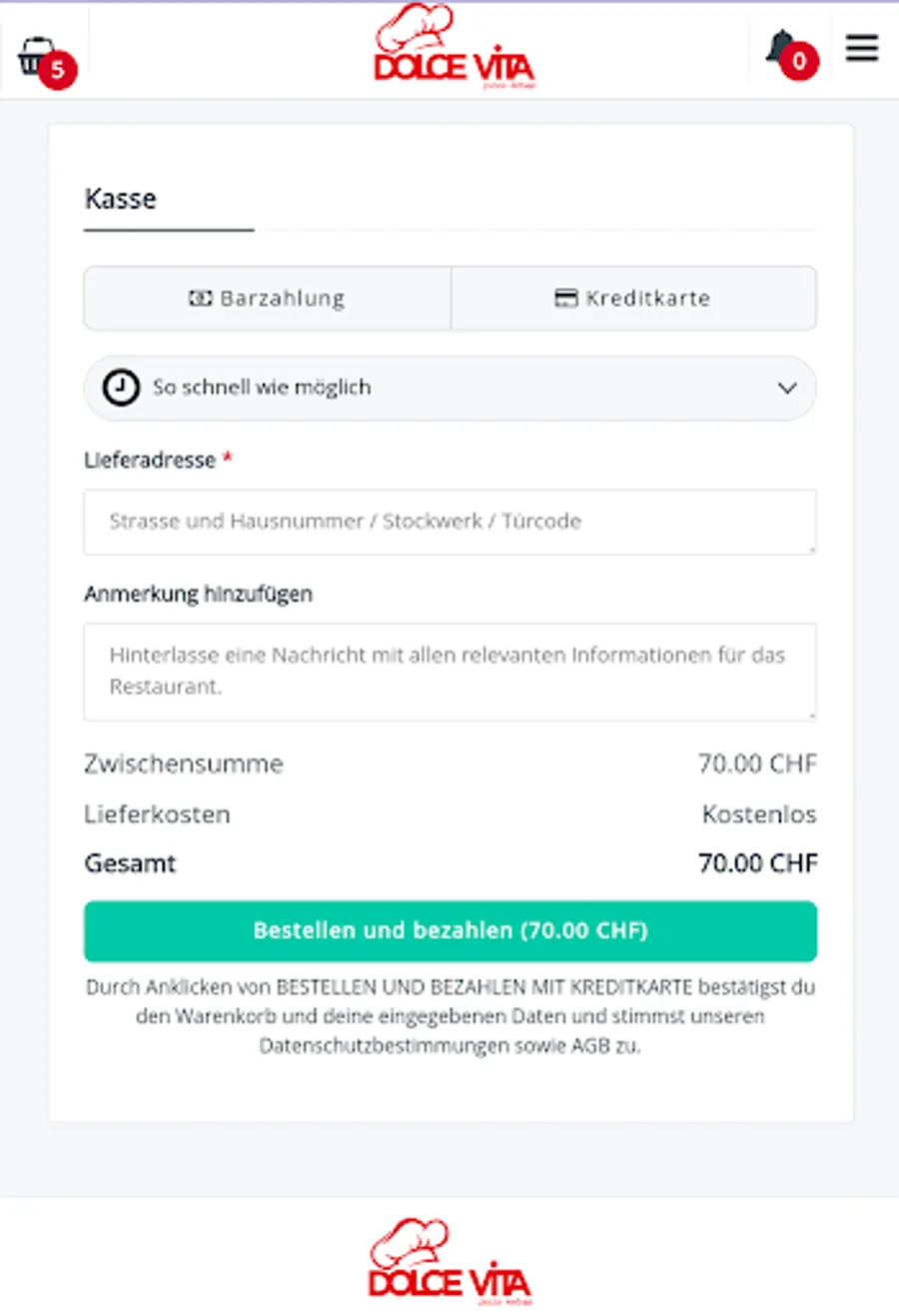Screen dimensions: 899x1316
Task: Click the Bestellen und bezahlen button
Action: tap(450, 931)
